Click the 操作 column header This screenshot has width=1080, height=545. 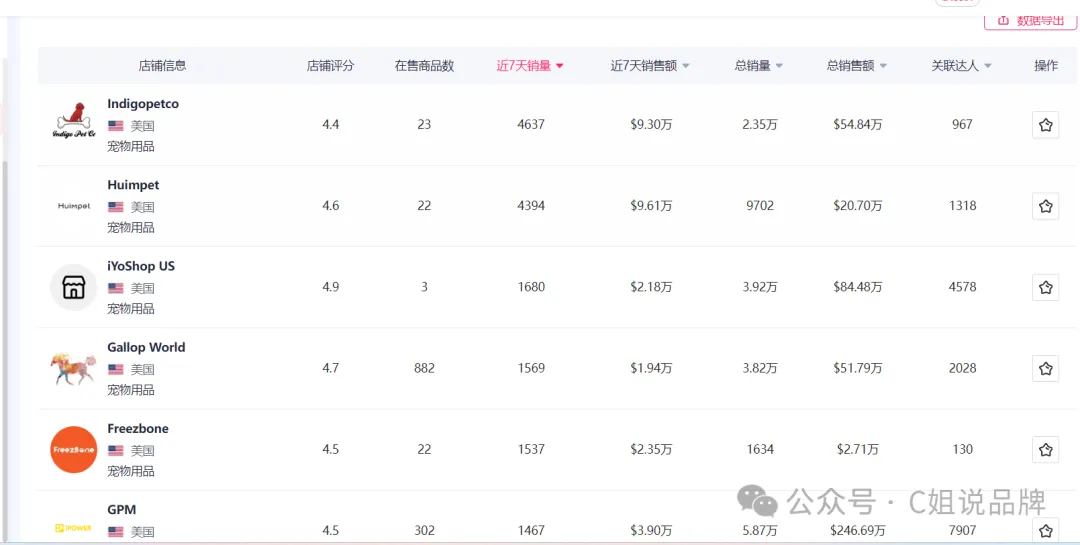click(x=1046, y=66)
